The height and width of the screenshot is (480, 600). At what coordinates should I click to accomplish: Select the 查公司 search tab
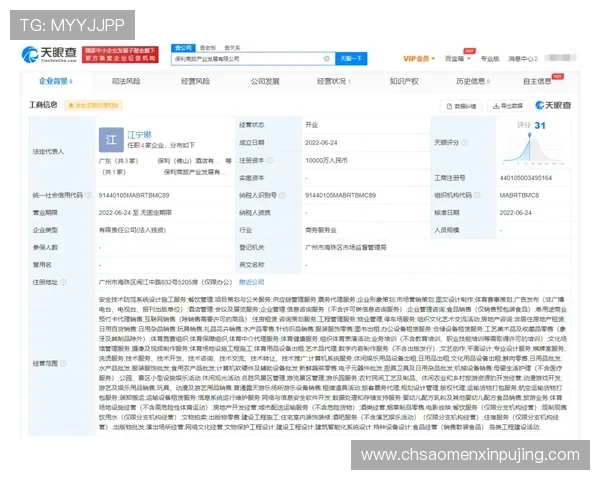(x=183, y=48)
